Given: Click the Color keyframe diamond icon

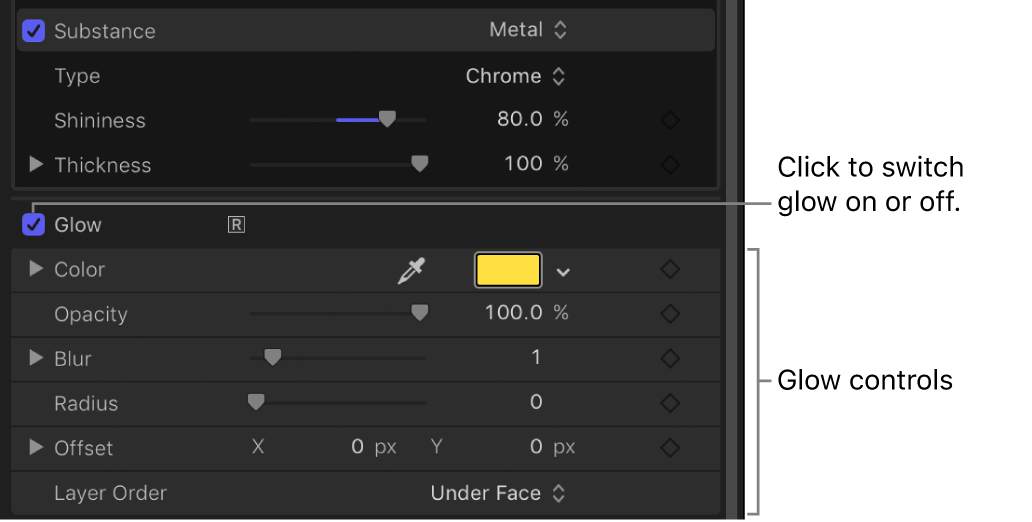Looking at the screenshot, I should tap(670, 270).
